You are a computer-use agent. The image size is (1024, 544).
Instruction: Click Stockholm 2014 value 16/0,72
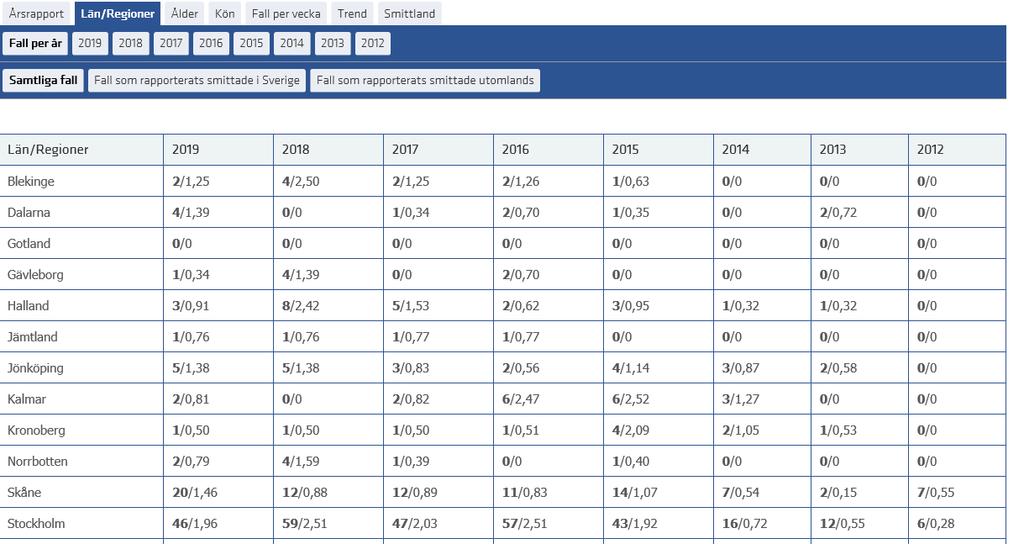point(744,523)
